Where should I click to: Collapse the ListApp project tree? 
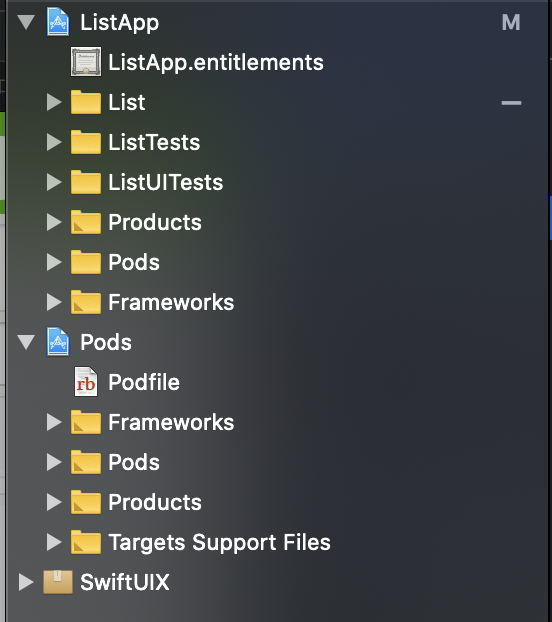(x=26, y=22)
